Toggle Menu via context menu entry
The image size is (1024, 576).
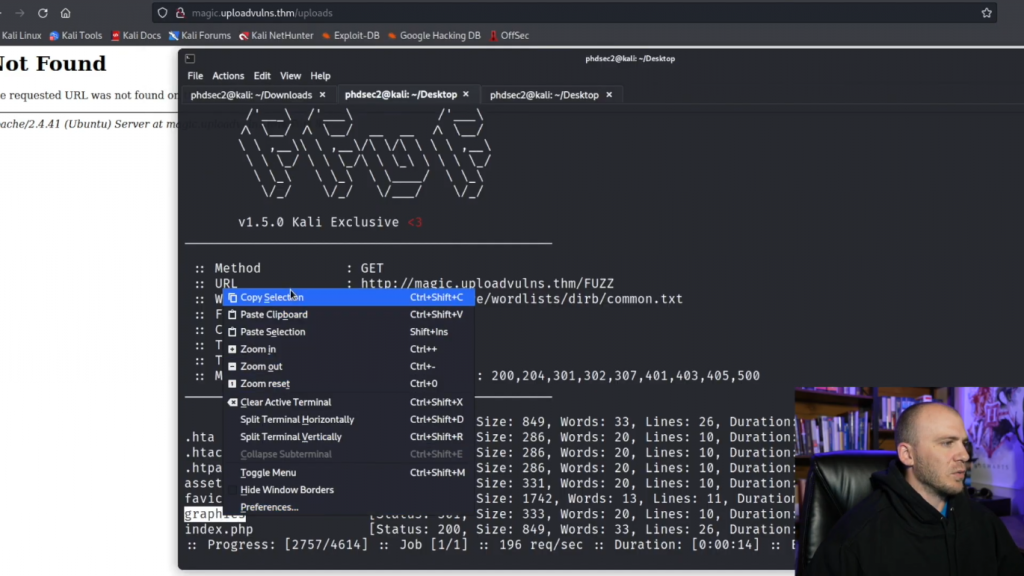348,472
